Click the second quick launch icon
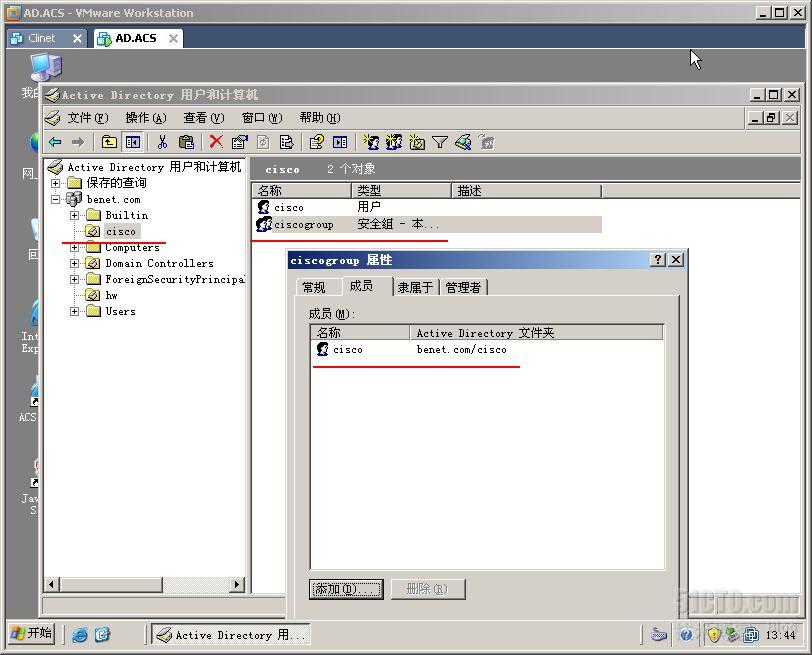This screenshot has height=655, width=812. pyautogui.click(x=102, y=634)
